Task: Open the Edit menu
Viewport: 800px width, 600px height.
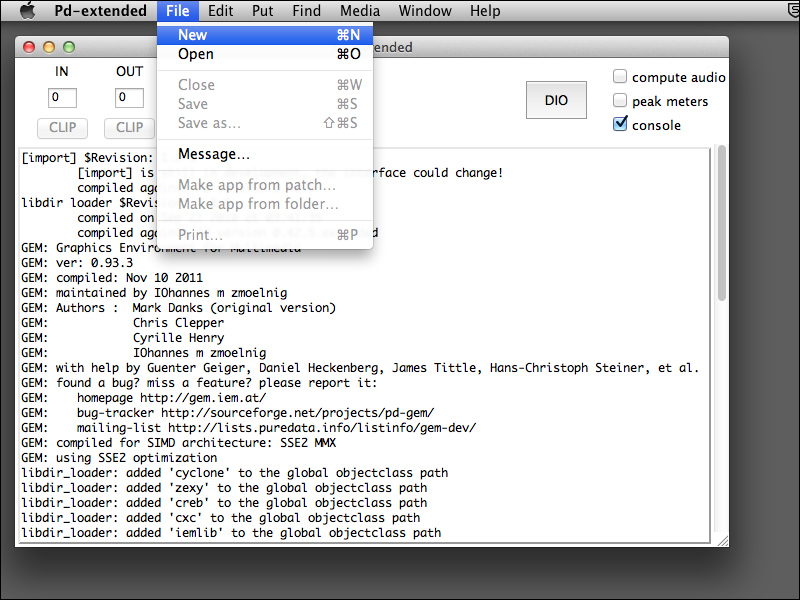Action: click(220, 11)
